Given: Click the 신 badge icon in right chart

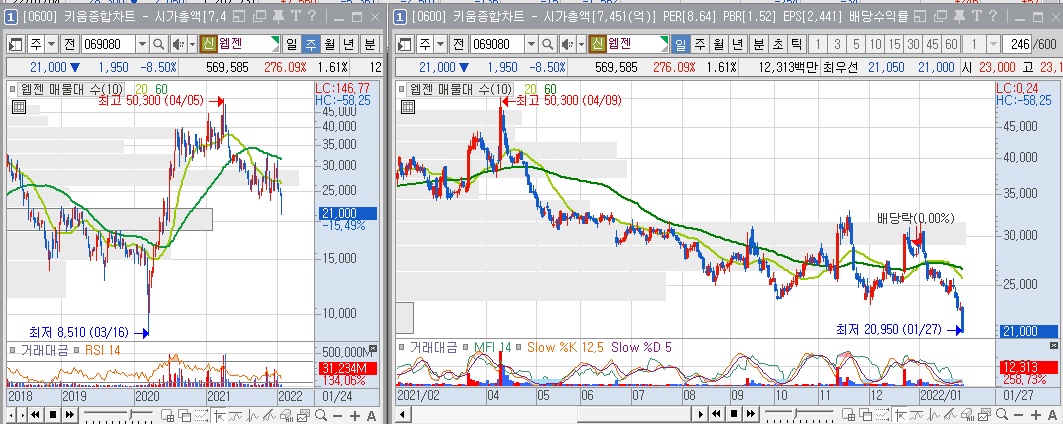Looking at the screenshot, I should click(597, 45).
